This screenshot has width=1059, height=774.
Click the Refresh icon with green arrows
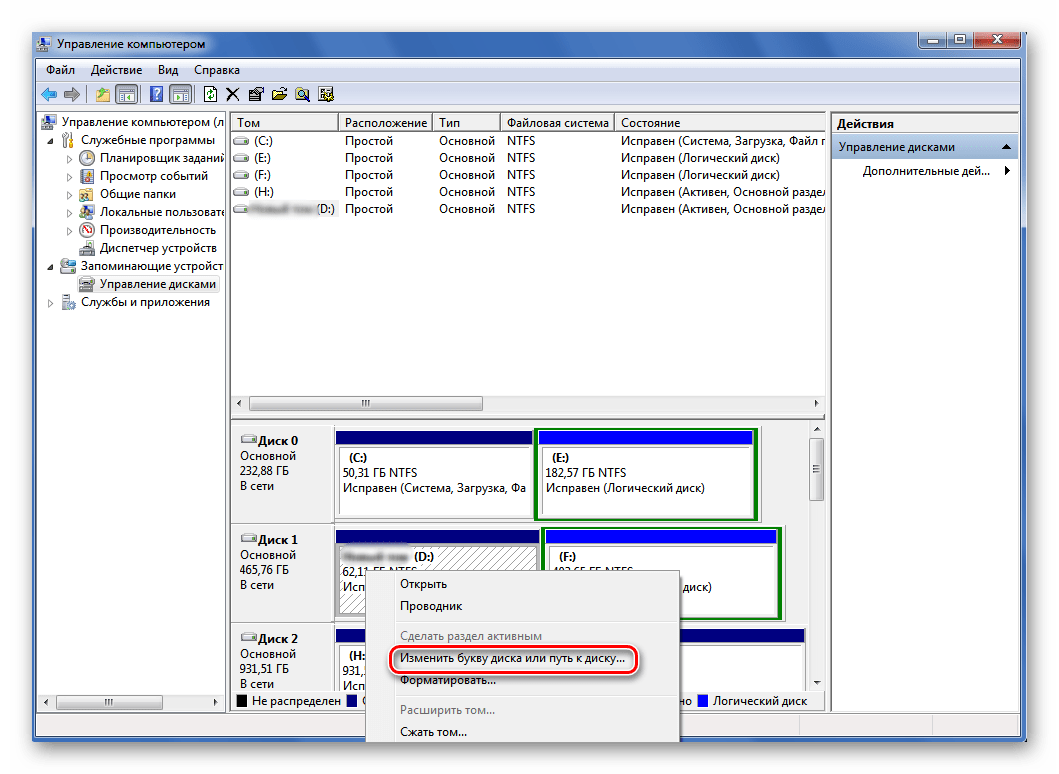[210, 94]
